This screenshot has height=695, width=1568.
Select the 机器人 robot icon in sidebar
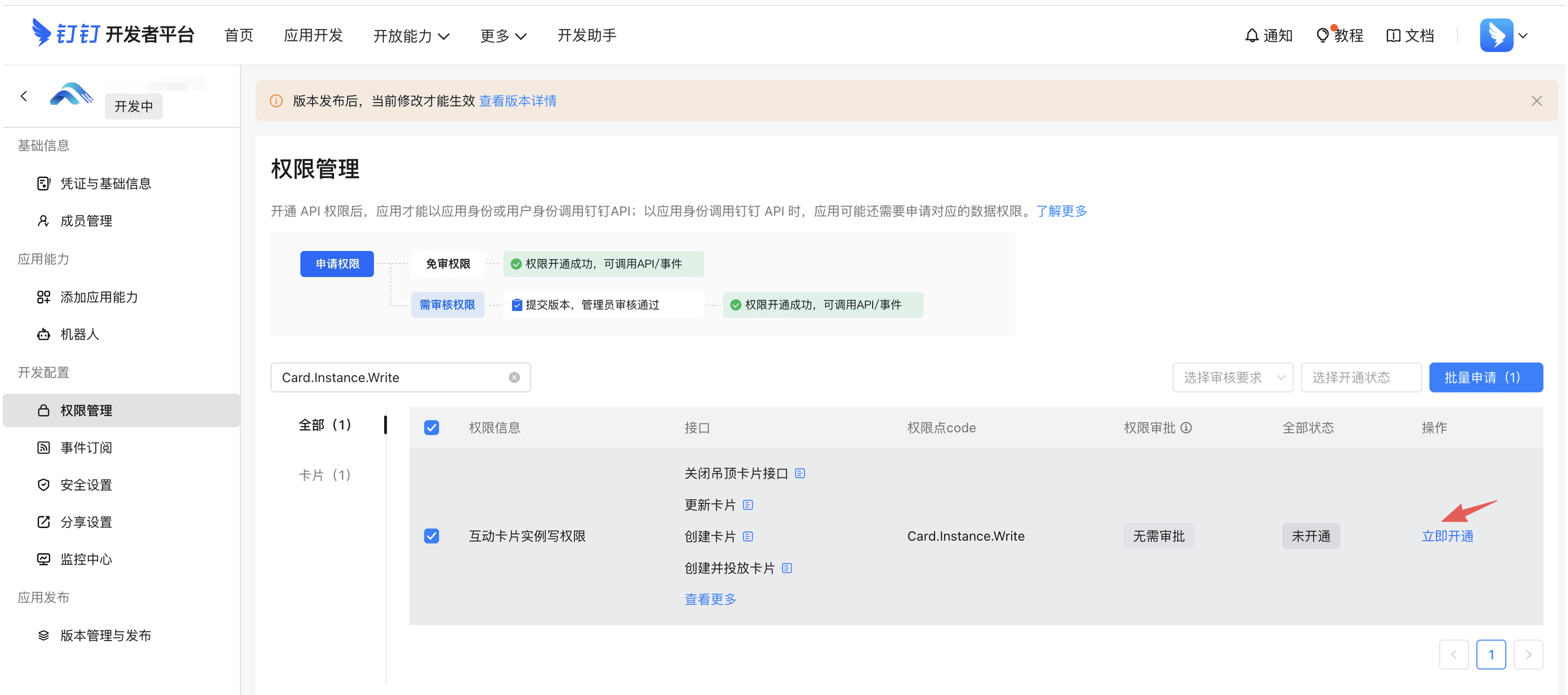43,334
